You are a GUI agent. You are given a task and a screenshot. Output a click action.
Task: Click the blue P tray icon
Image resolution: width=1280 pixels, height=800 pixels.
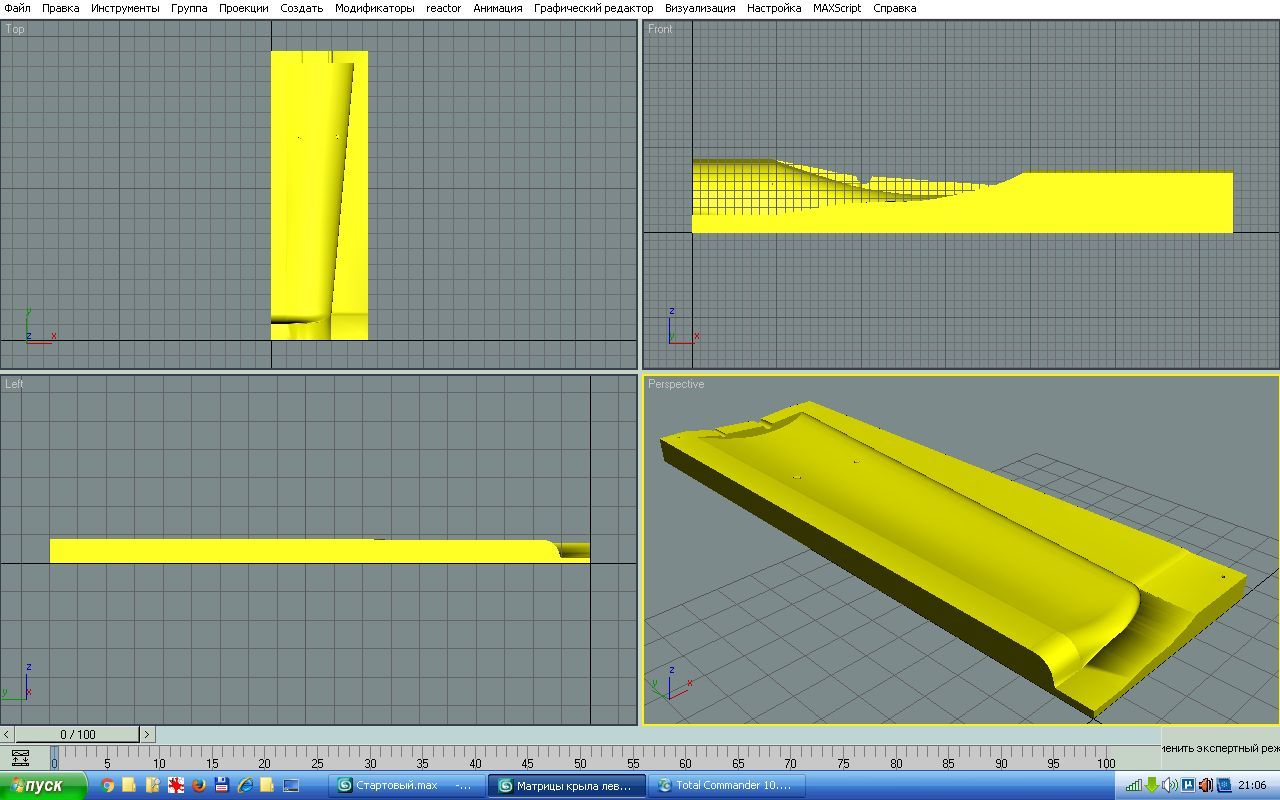pos(1188,786)
